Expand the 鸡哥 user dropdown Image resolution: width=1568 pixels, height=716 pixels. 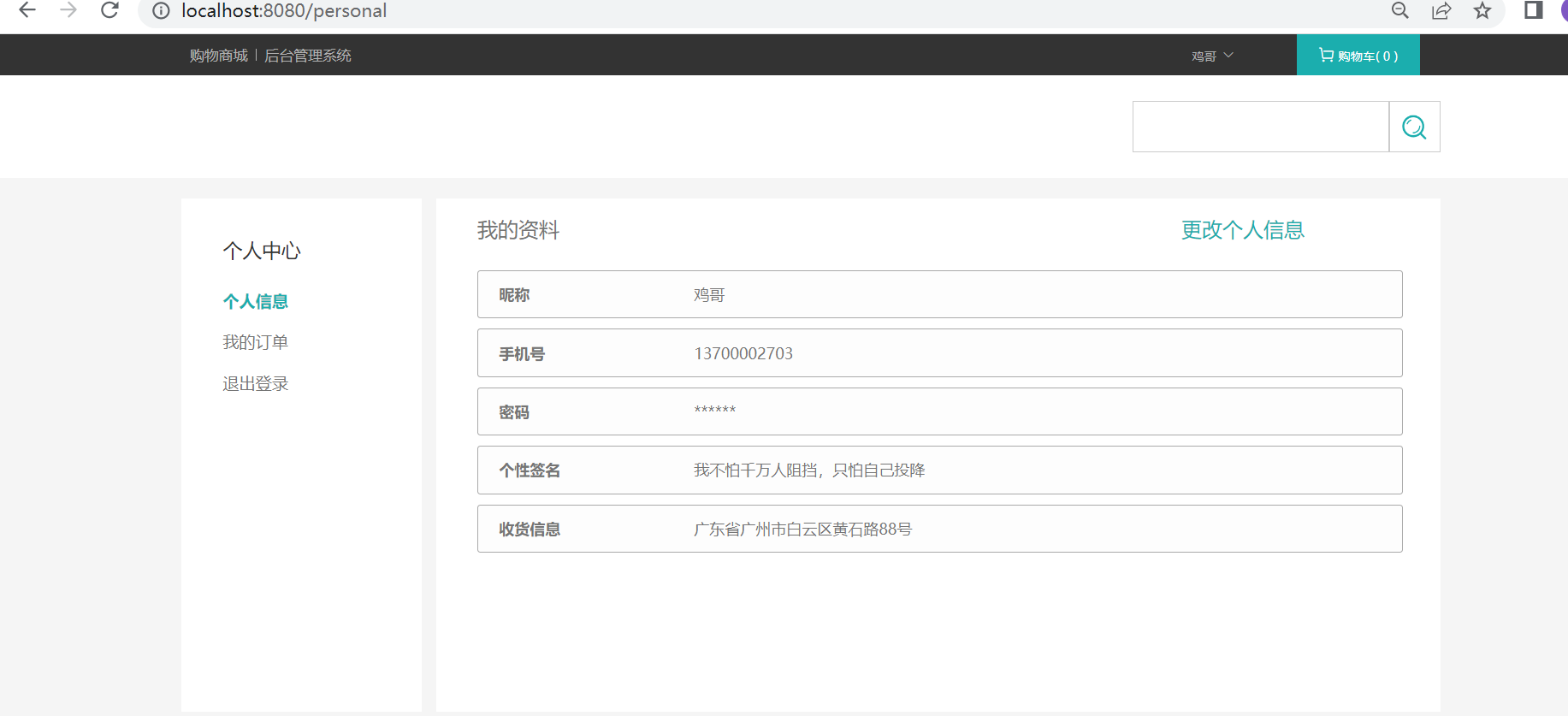tap(1212, 56)
